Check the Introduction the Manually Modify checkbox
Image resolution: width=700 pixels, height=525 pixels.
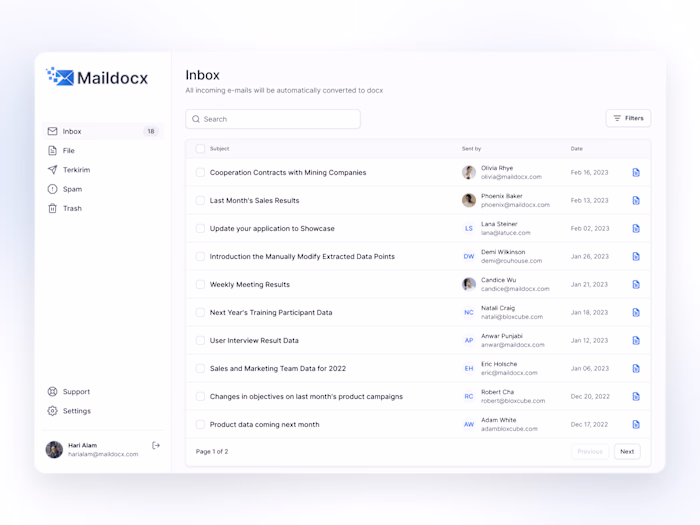pyautogui.click(x=200, y=256)
